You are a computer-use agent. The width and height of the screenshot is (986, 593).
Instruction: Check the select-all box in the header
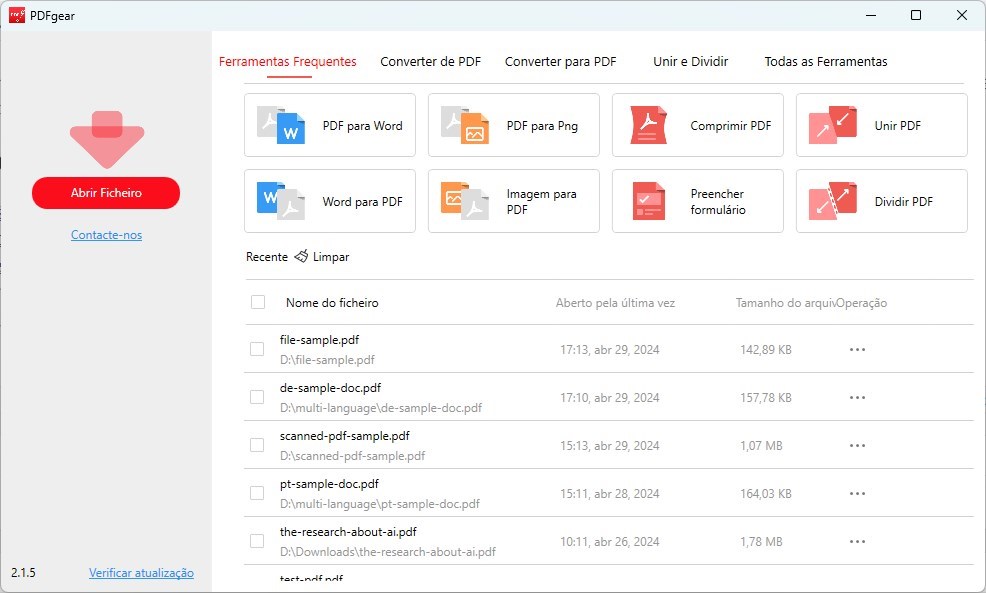coord(257,302)
